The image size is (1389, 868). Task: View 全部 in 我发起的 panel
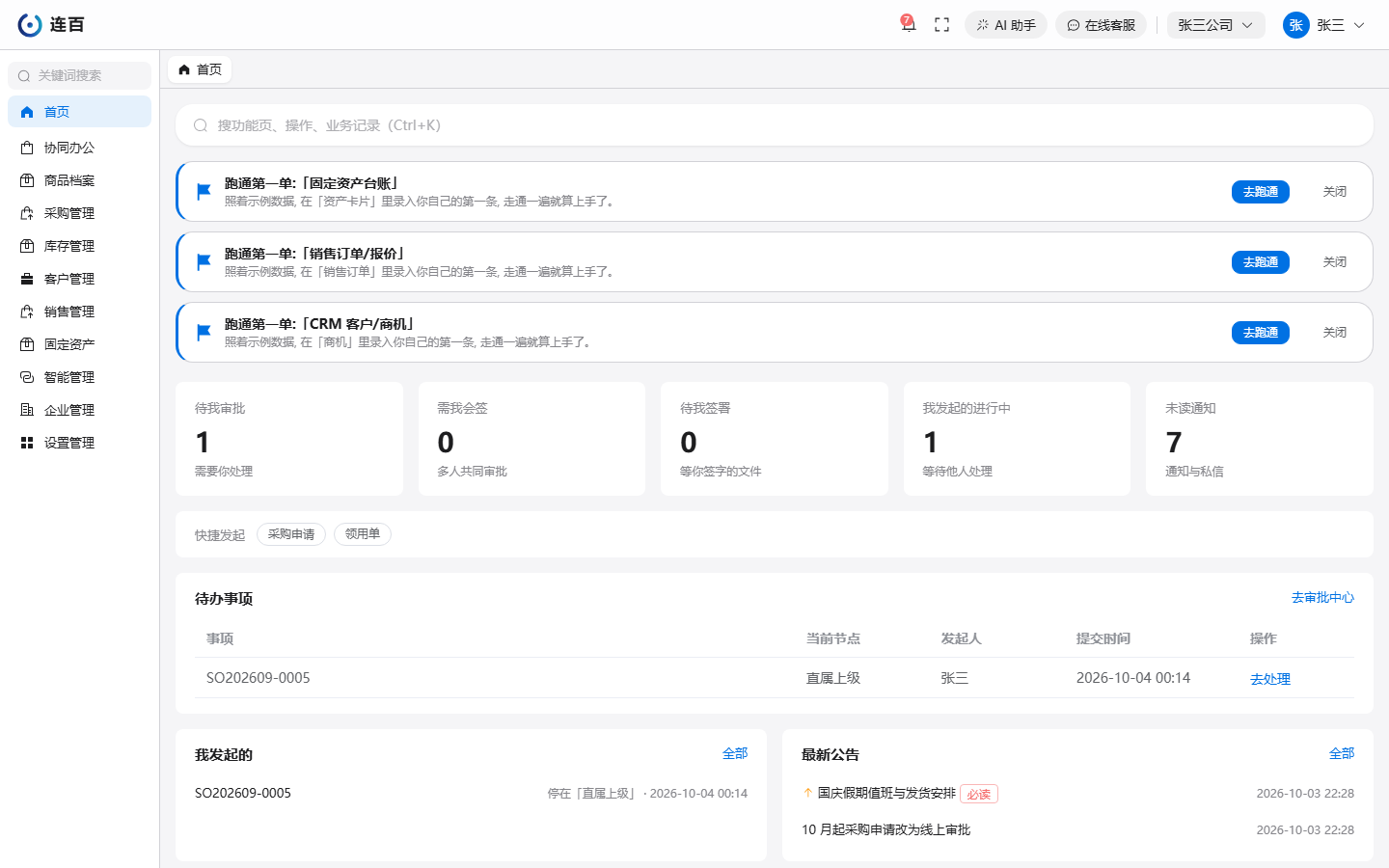coord(735,754)
